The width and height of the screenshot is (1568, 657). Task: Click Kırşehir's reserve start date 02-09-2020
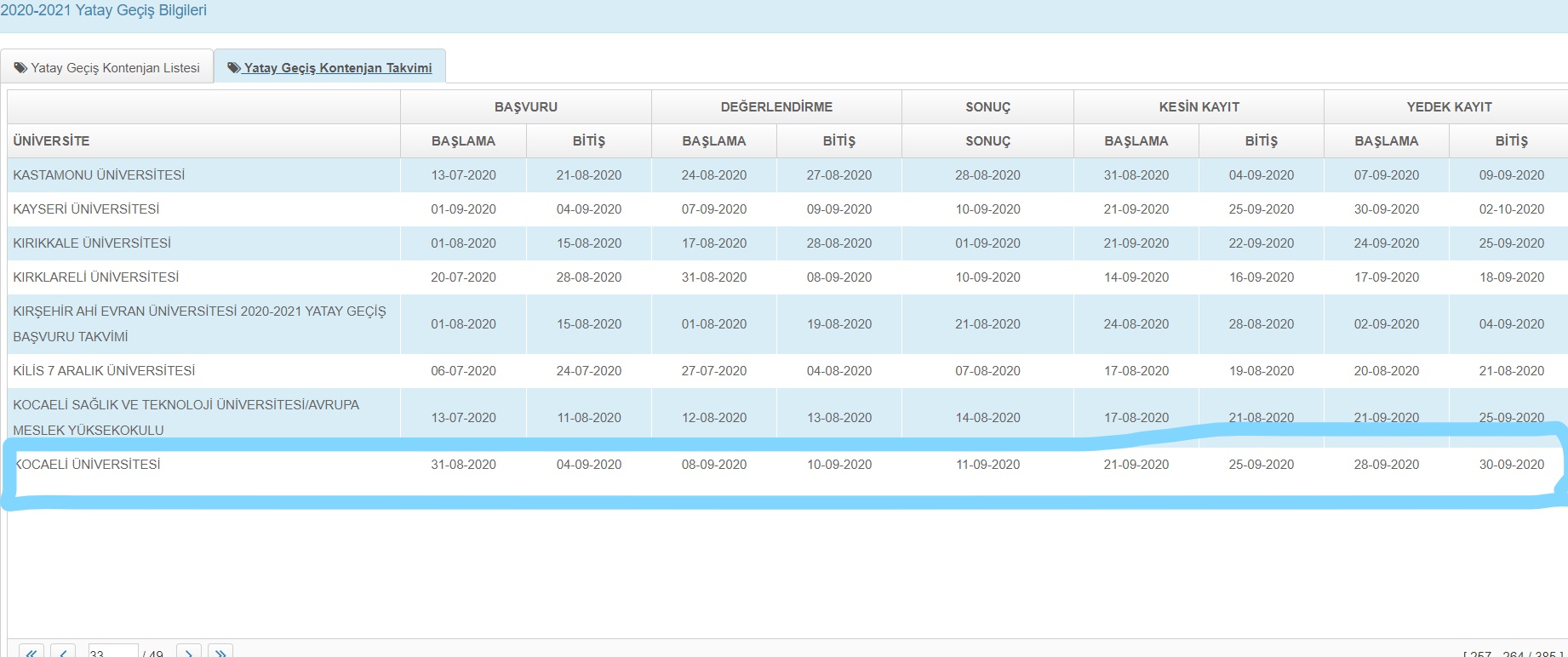click(x=1387, y=323)
